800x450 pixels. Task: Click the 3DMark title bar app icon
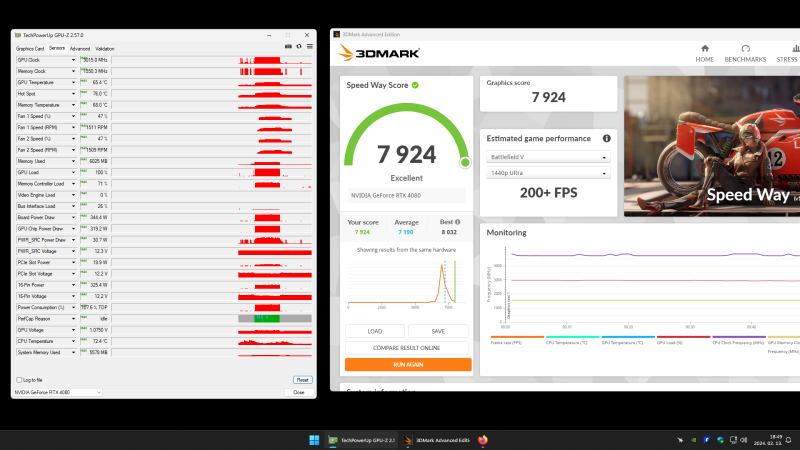tap(337, 35)
